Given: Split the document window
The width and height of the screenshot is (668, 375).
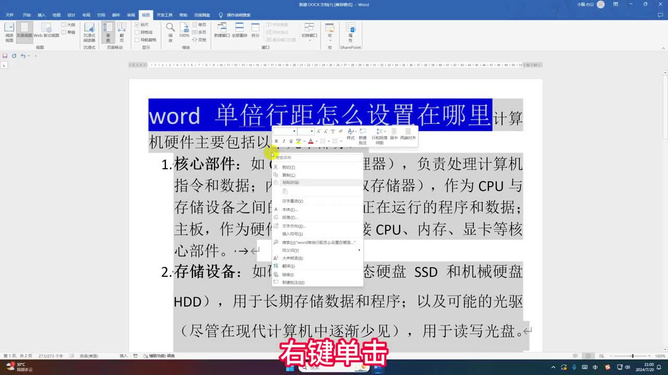Looking at the screenshot, I should (255, 31).
